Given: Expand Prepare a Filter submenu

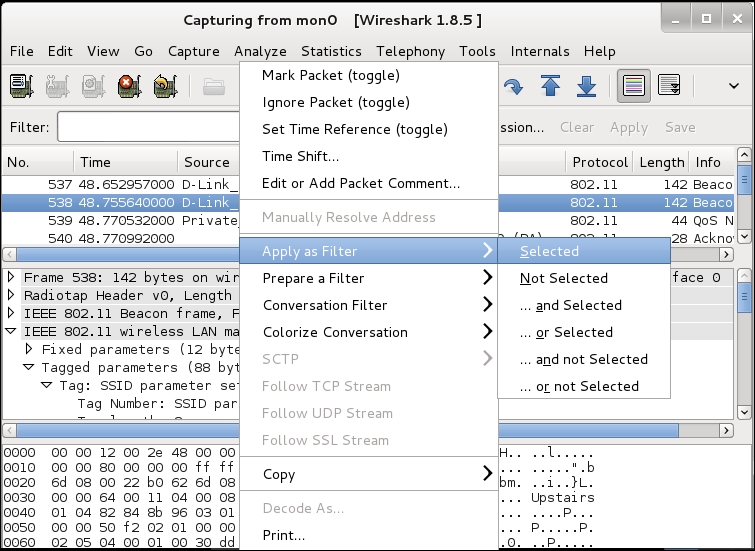Looking at the screenshot, I should point(369,278).
